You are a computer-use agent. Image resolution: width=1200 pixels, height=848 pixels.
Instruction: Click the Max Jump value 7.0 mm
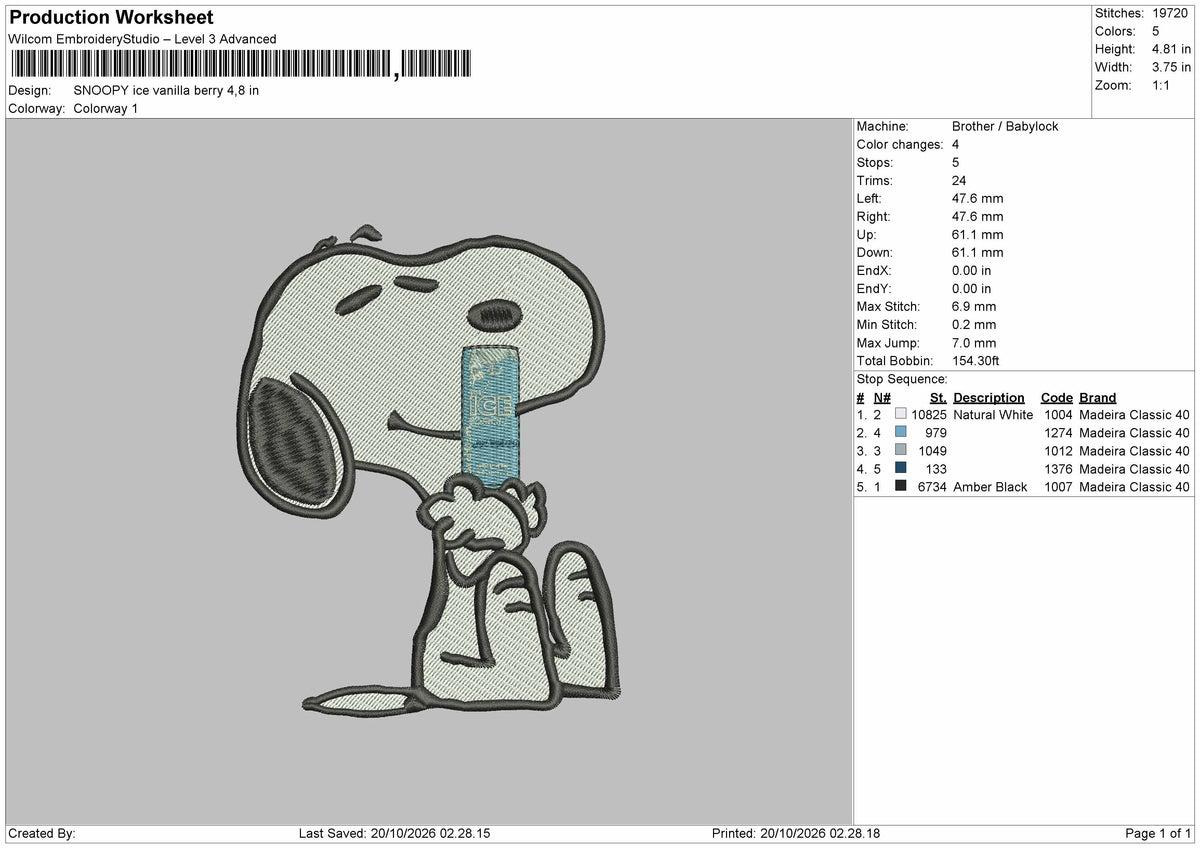click(974, 342)
